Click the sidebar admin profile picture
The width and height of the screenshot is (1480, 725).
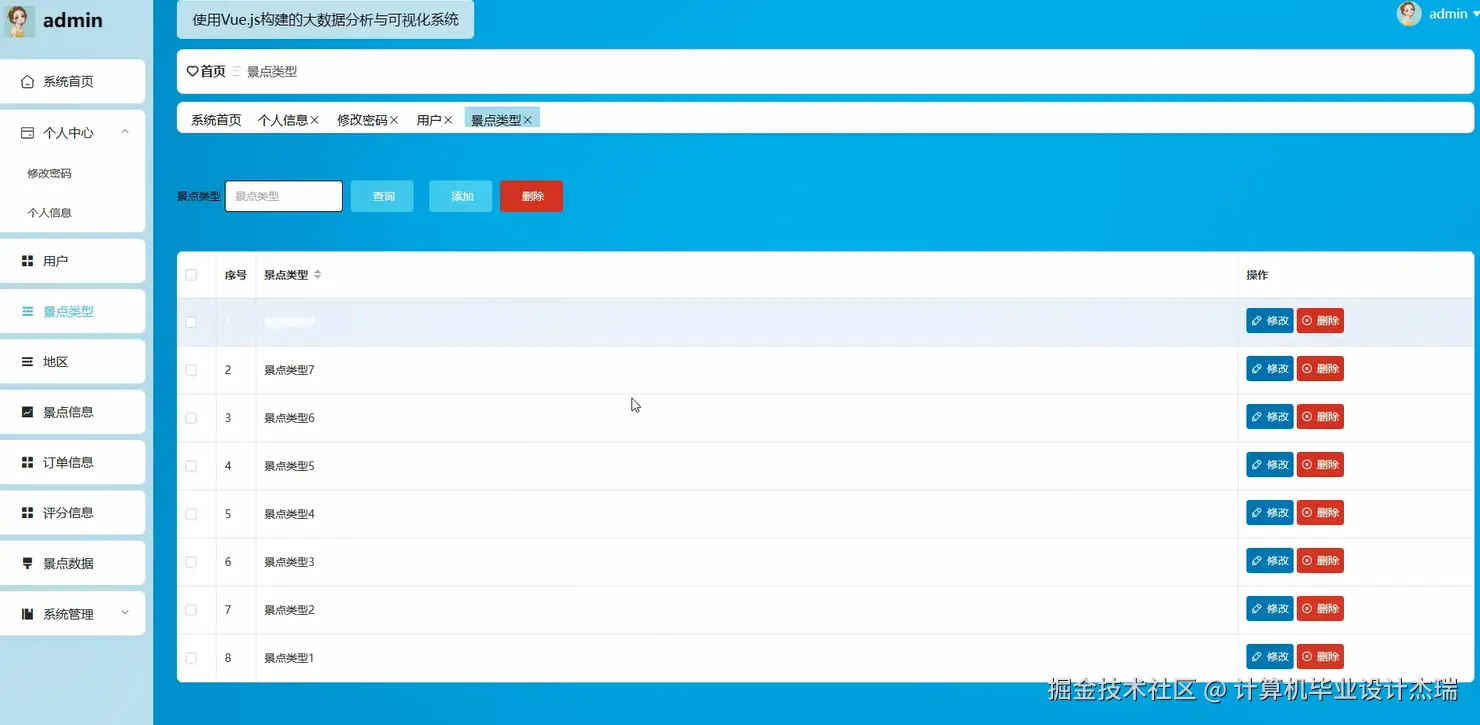click(20, 21)
